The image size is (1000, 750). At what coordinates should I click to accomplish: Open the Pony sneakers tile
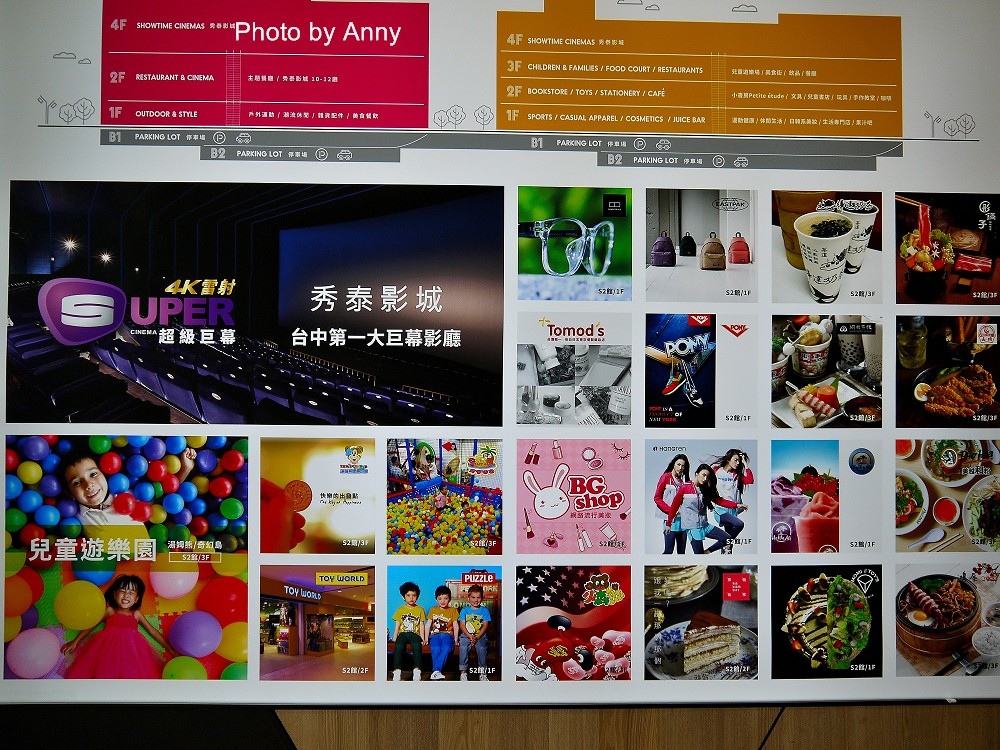coord(702,371)
